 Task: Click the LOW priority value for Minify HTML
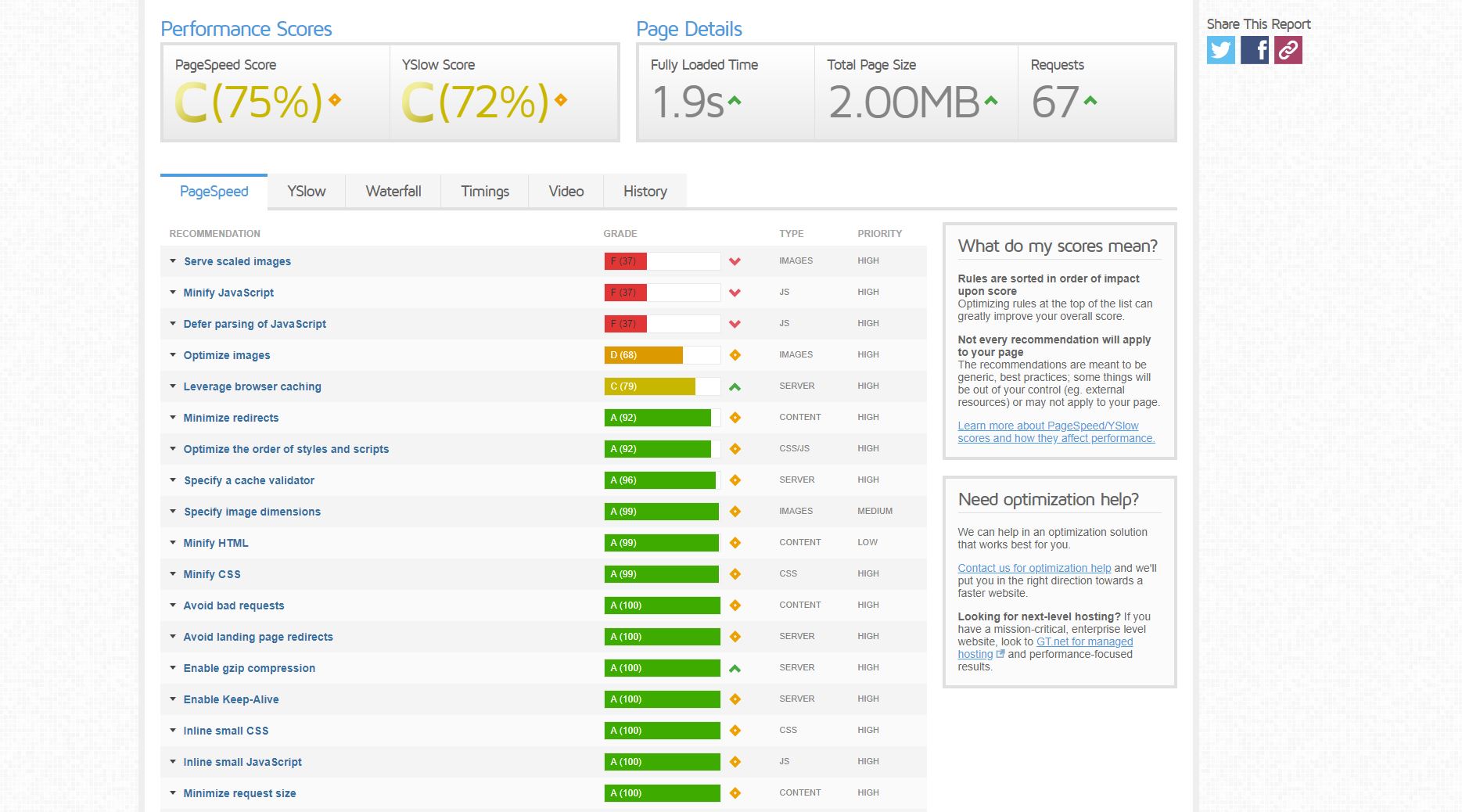pyautogui.click(x=868, y=542)
